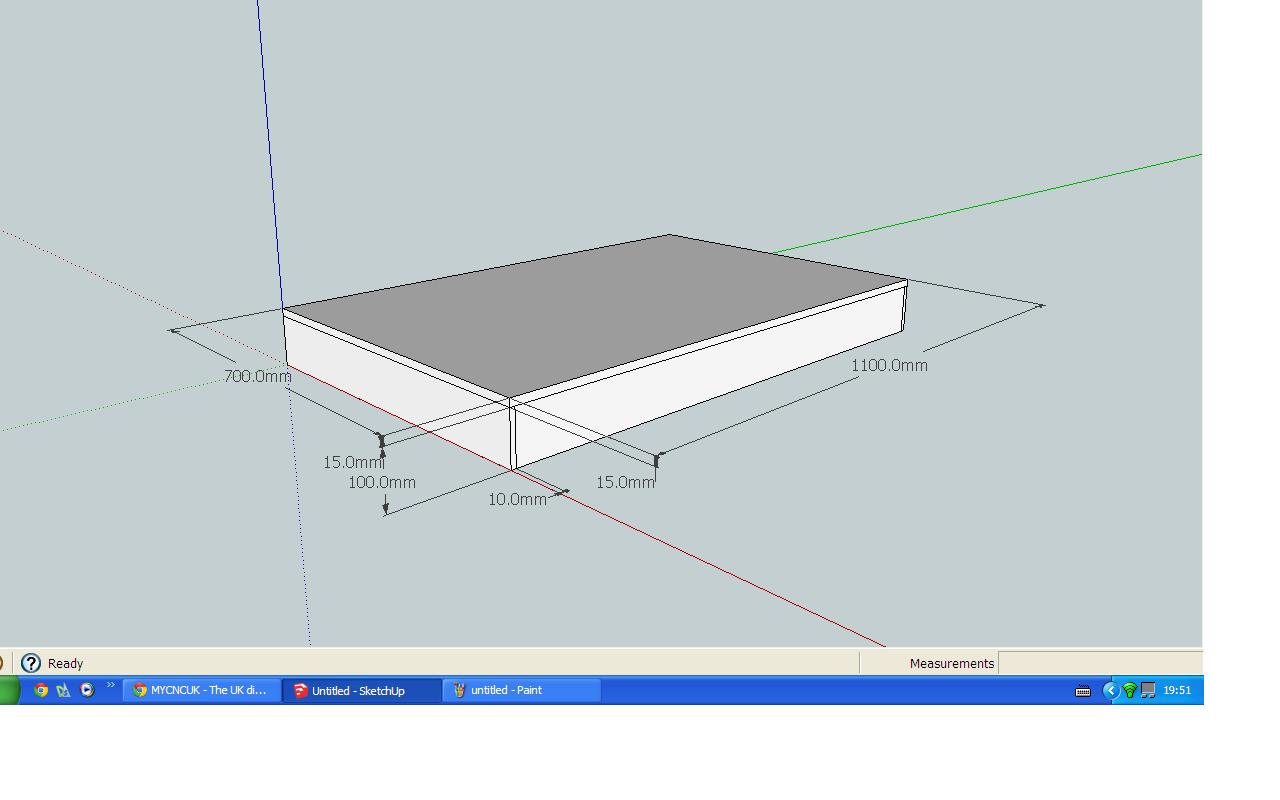Open Chrome from the quick launch bar
Image resolution: width=1280 pixels, height=800 pixels.
[41, 690]
